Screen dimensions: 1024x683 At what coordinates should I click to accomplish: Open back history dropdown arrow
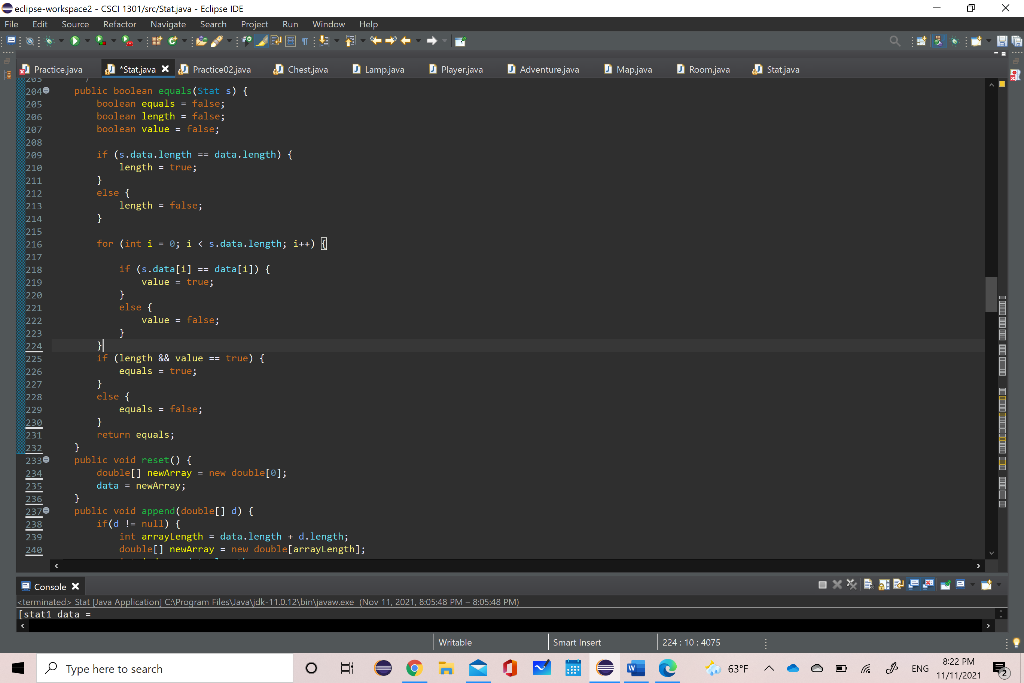pyautogui.click(x=419, y=41)
